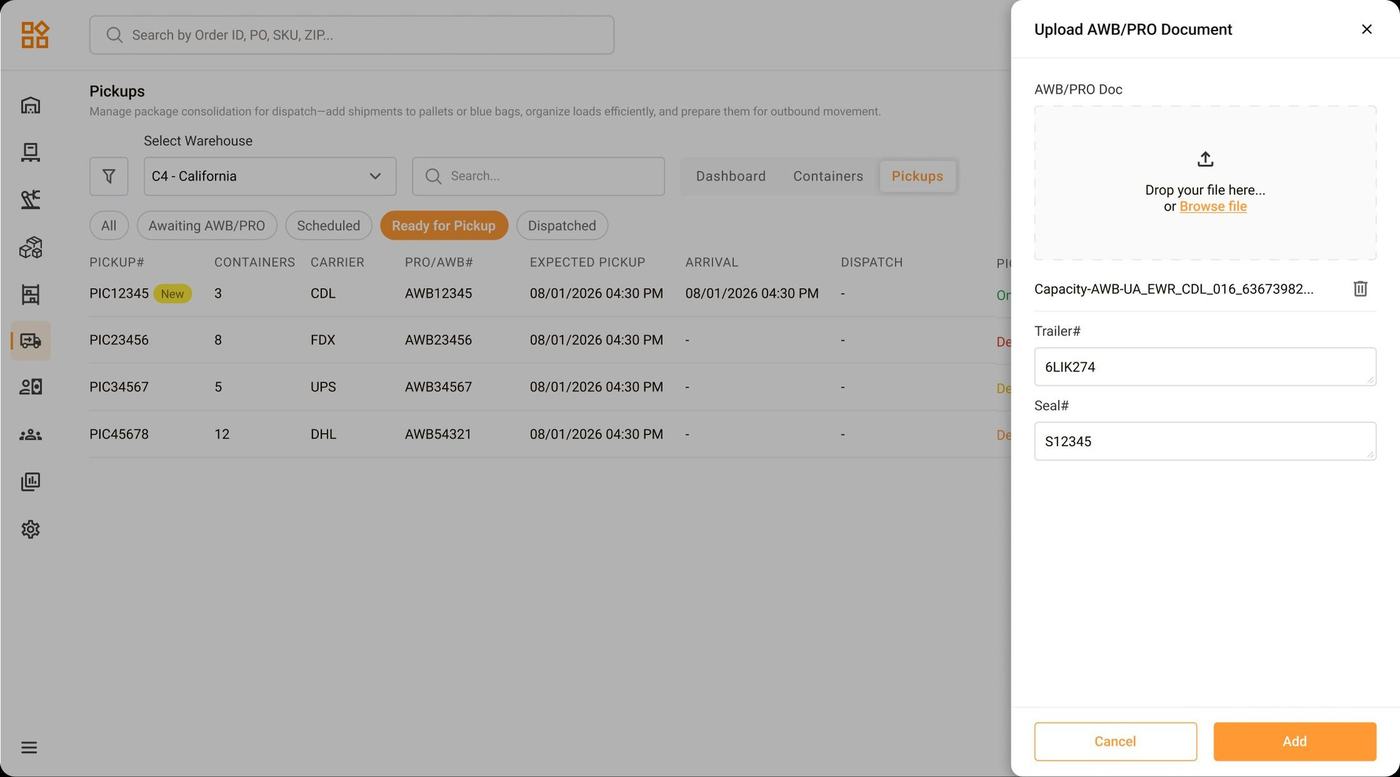The image size is (1400, 777).
Task: Click the magnifier in global search
Action: [x=115, y=35]
